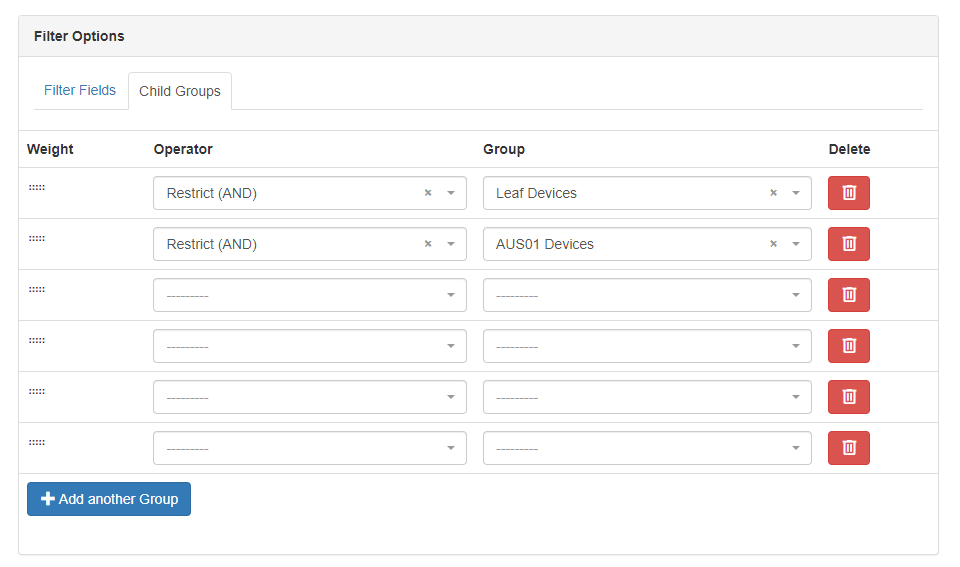Clear operator selection in second row
The height and width of the screenshot is (567, 960).
428,244
